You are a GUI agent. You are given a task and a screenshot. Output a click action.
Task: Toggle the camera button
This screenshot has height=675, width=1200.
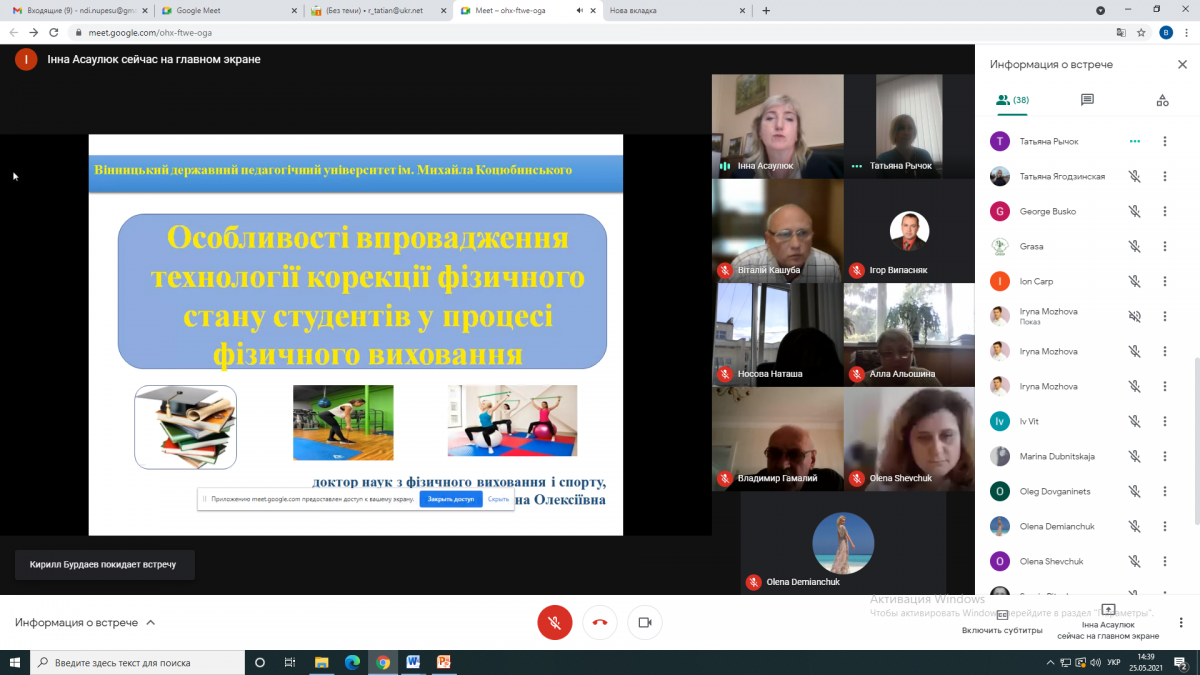[645, 622]
